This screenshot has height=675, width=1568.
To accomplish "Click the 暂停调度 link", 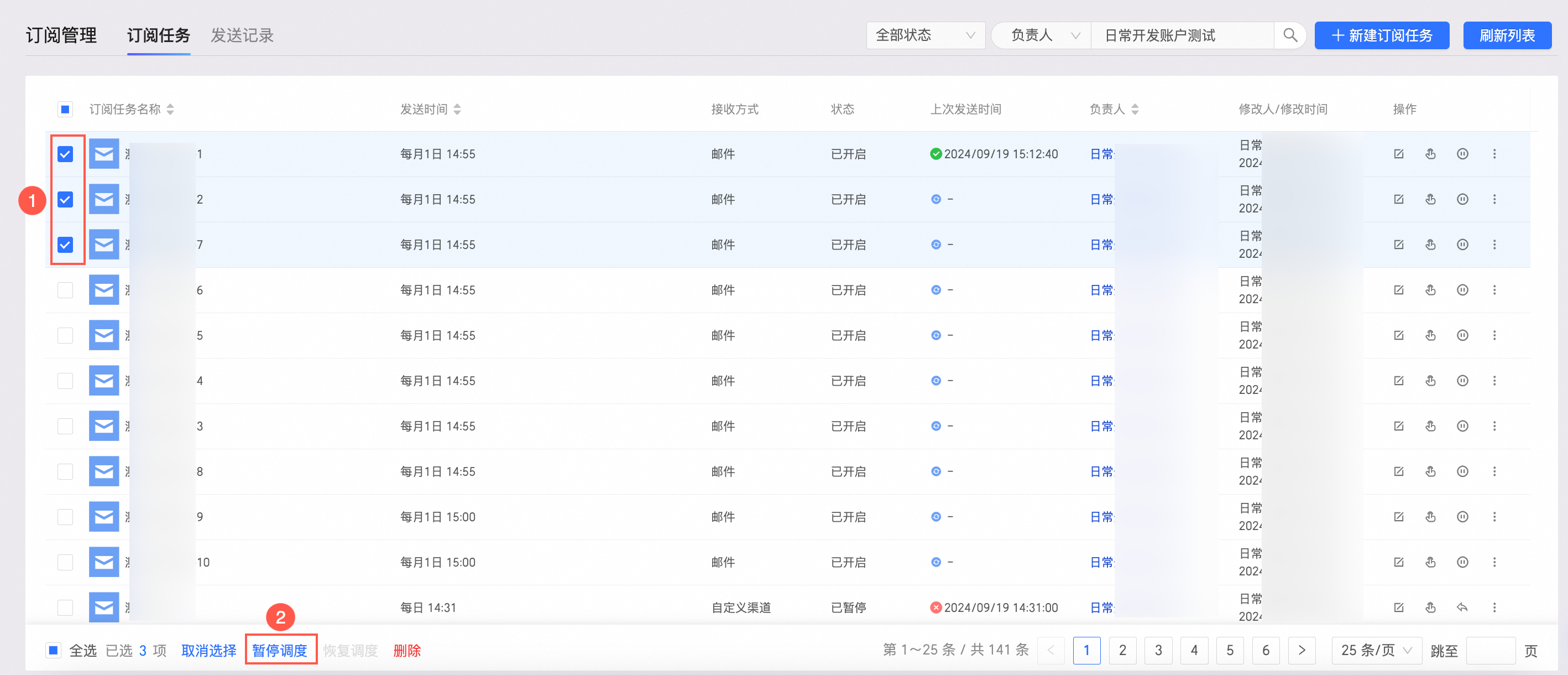I will pos(280,650).
